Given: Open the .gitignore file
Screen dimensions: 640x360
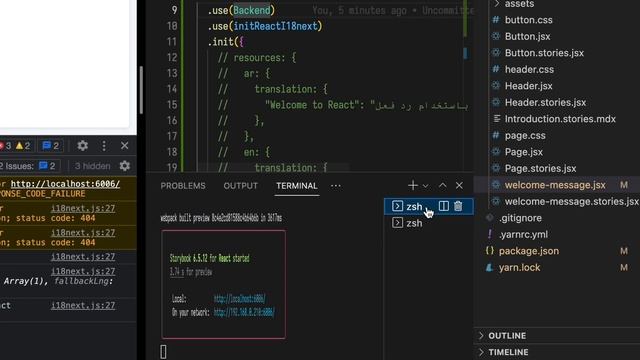Looking at the screenshot, I should pos(520,218).
